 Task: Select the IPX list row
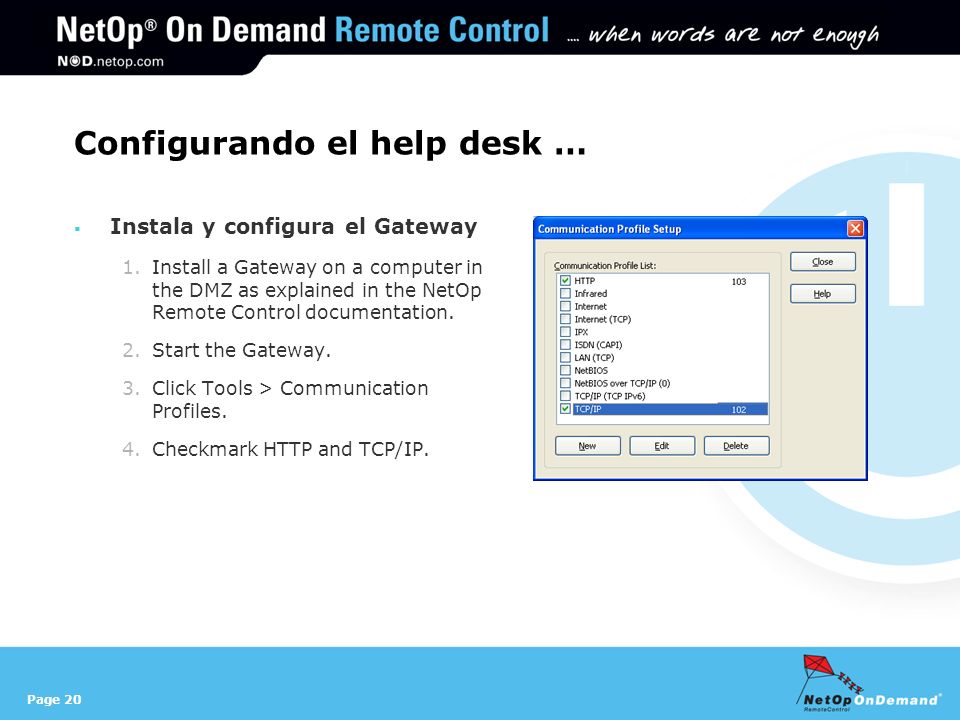(x=663, y=332)
